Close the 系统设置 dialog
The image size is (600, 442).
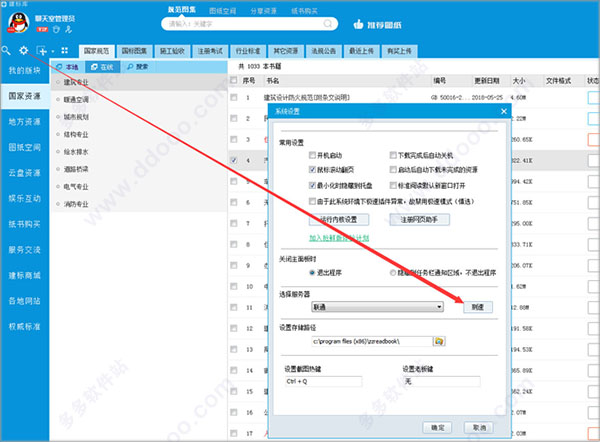pyautogui.click(x=504, y=111)
